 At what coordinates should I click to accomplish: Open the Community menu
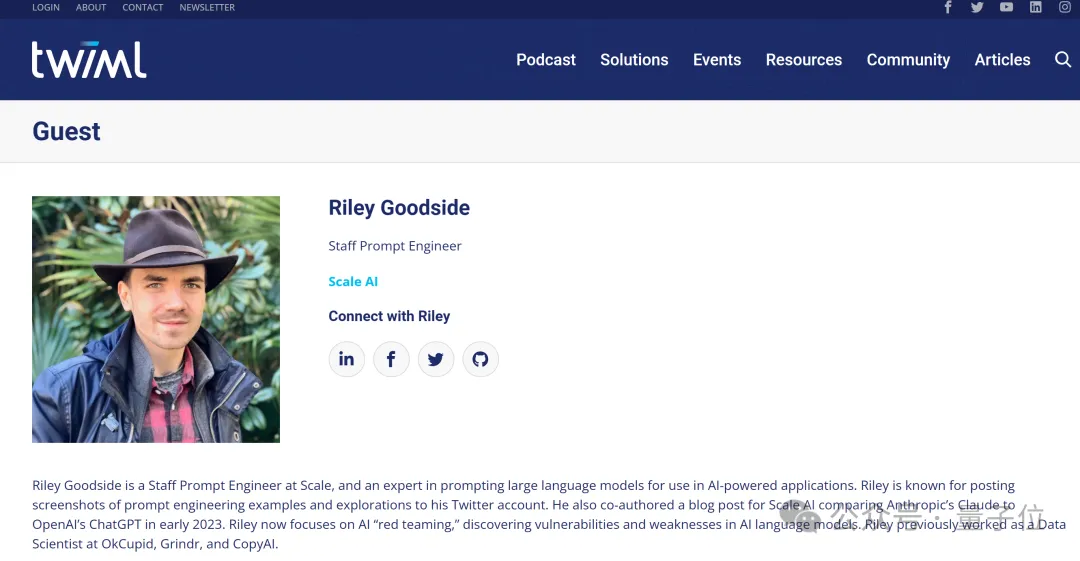(x=908, y=60)
